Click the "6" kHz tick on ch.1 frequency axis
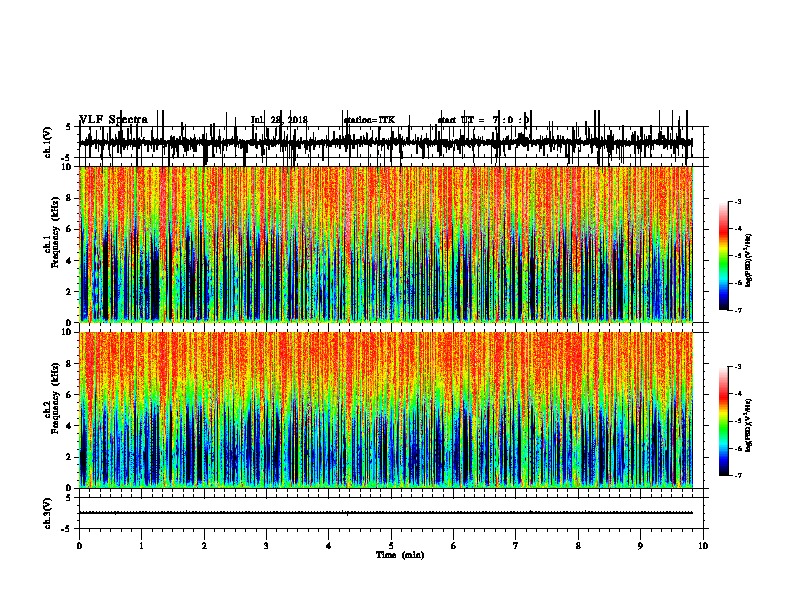The height and width of the screenshot is (612, 792). coord(70,229)
